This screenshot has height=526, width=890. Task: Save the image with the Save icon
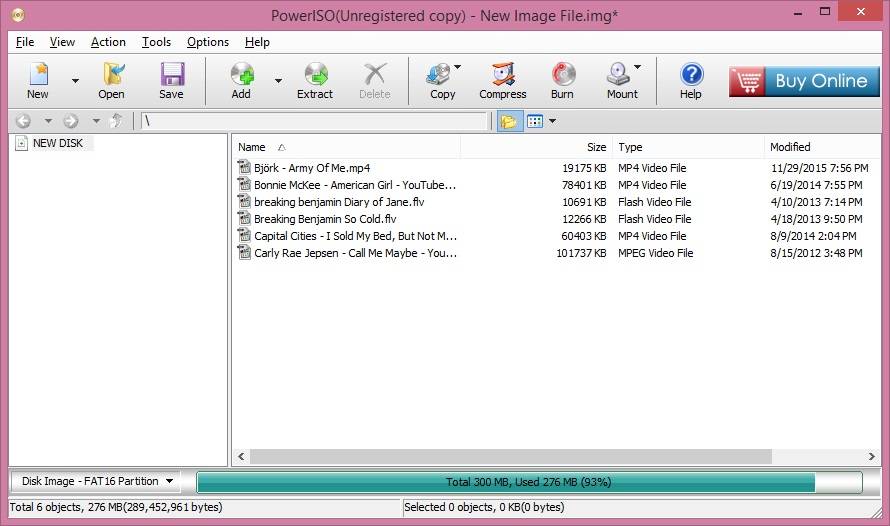tap(171, 81)
